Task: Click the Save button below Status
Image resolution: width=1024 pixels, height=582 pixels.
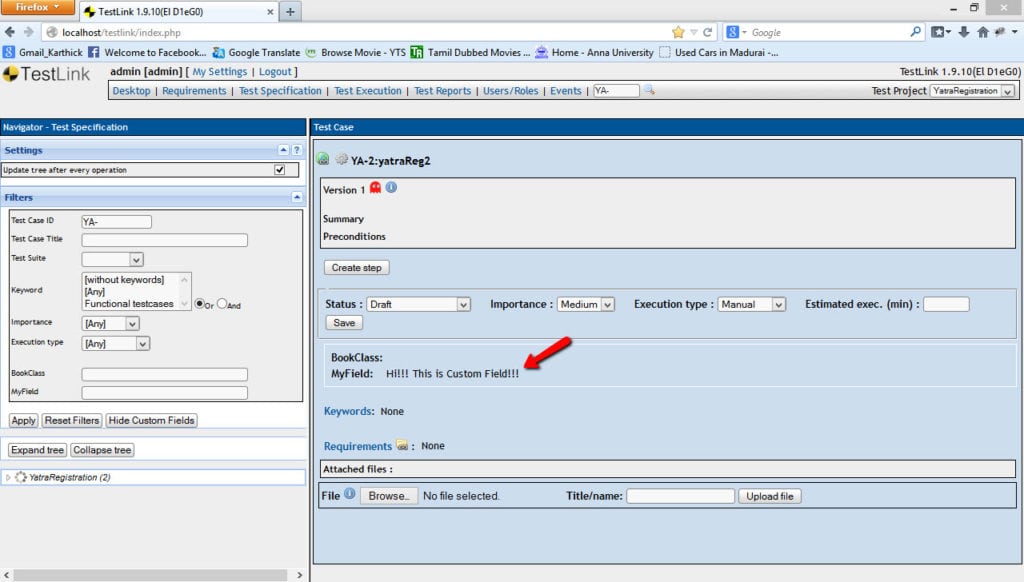Action: (x=344, y=323)
